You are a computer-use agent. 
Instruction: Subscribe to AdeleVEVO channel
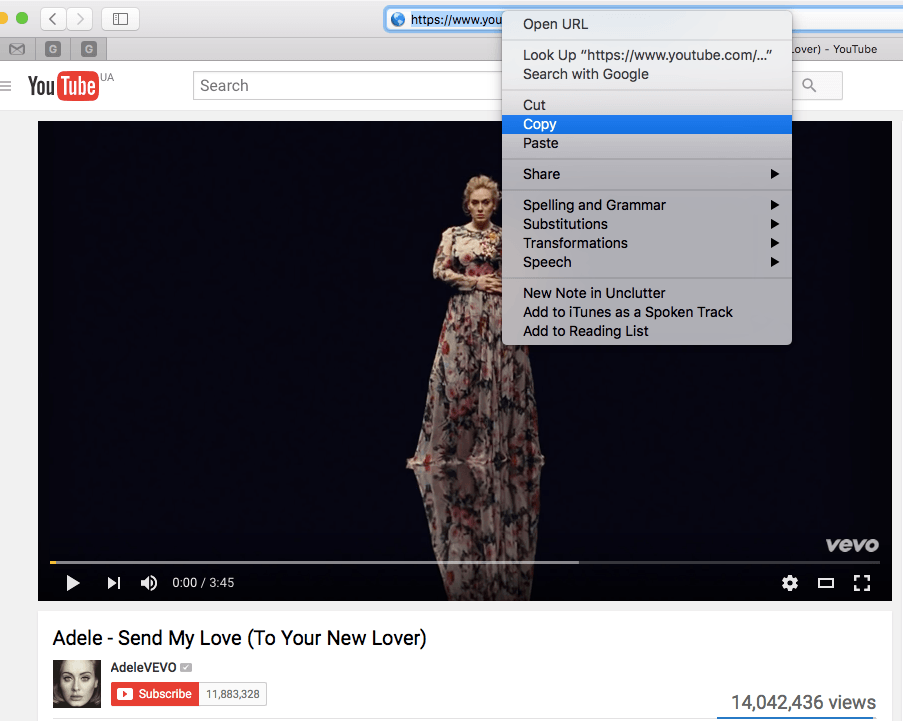click(155, 694)
